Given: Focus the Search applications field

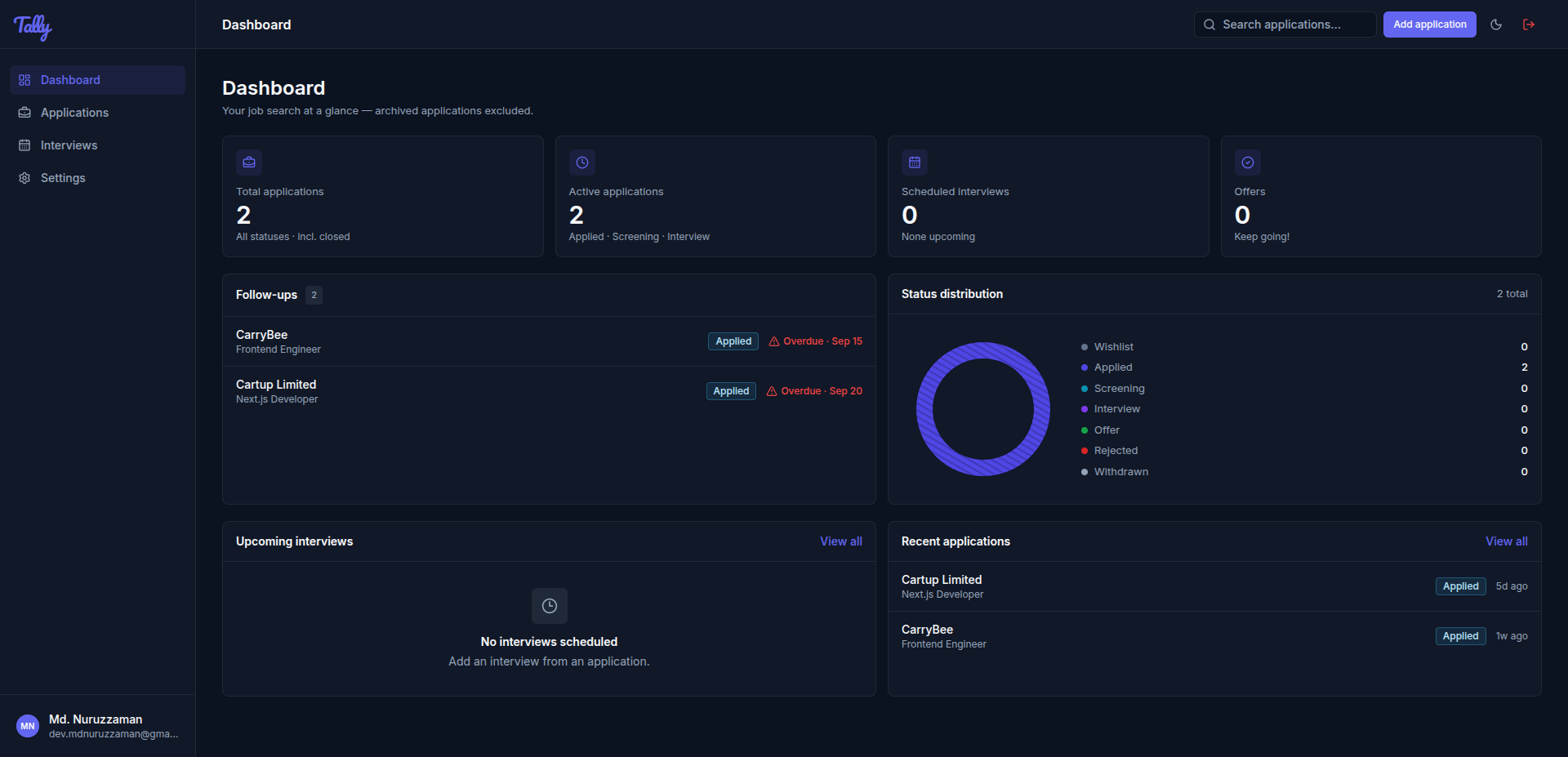Looking at the screenshot, I should (1285, 24).
